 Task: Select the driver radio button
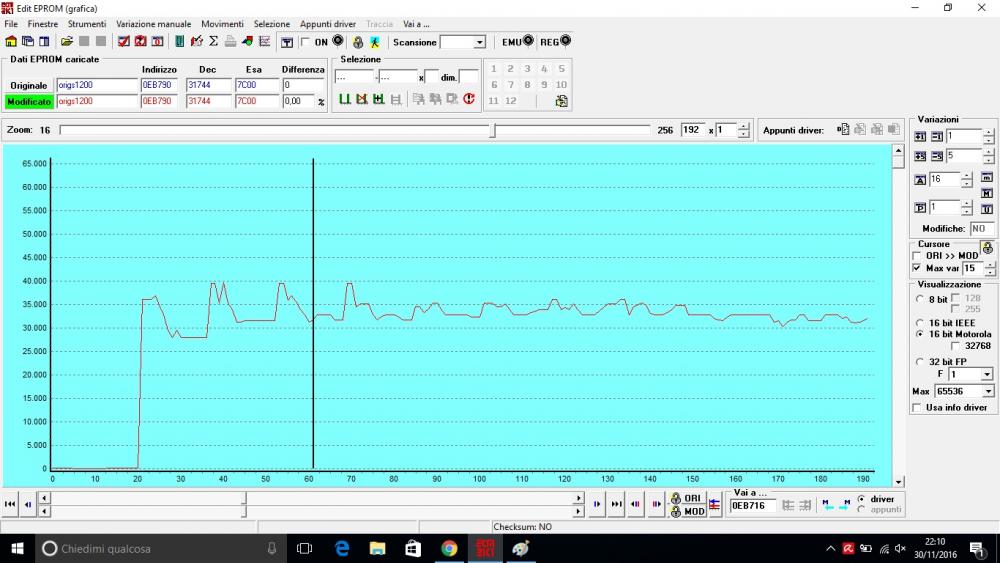[862, 499]
